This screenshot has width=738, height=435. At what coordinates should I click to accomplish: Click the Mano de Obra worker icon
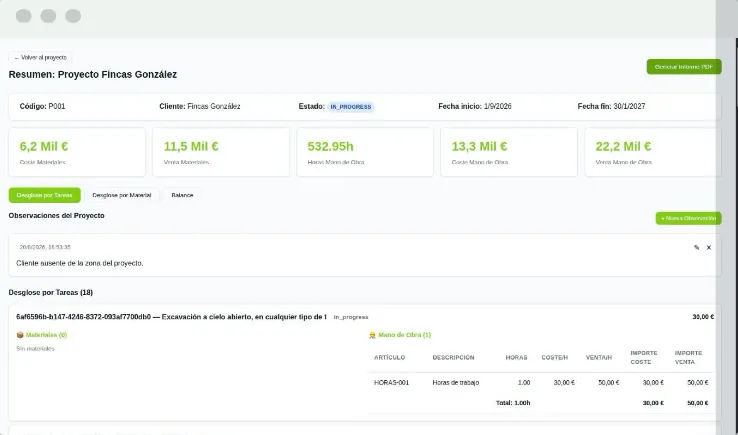(372, 335)
